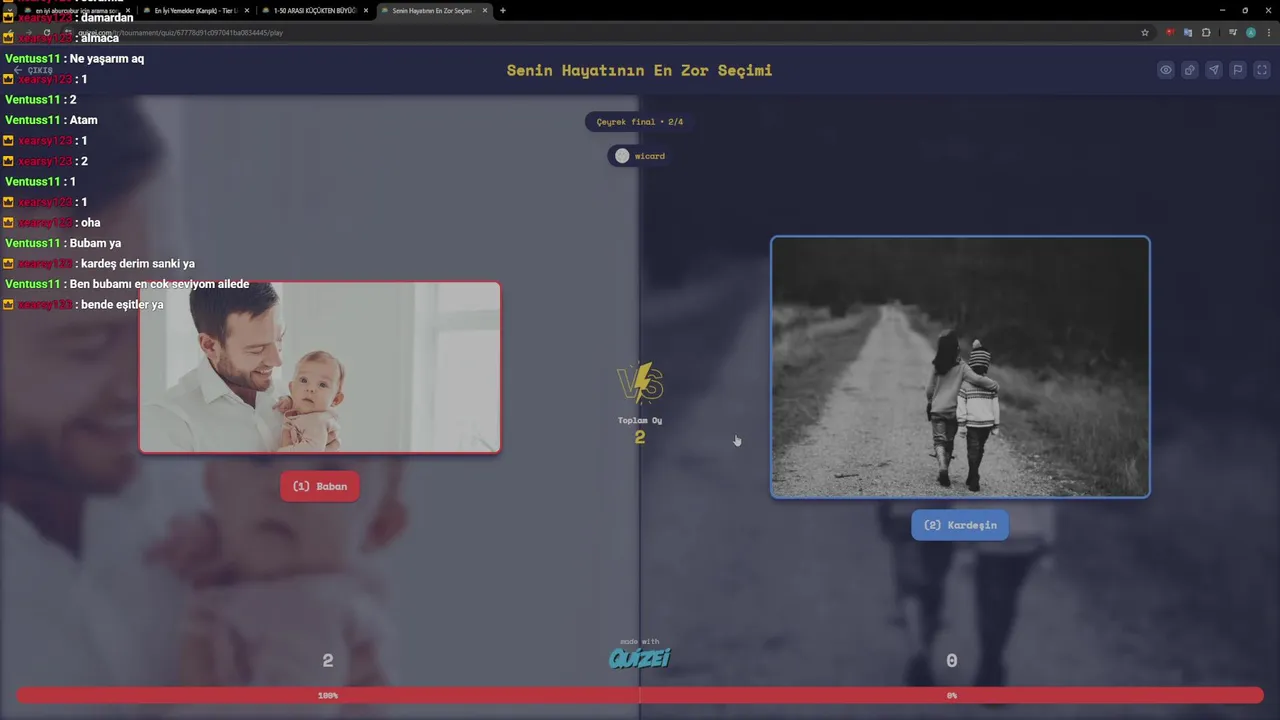Bookmark this page with the star icon
The image size is (1280, 720).
click(1145, 32)
